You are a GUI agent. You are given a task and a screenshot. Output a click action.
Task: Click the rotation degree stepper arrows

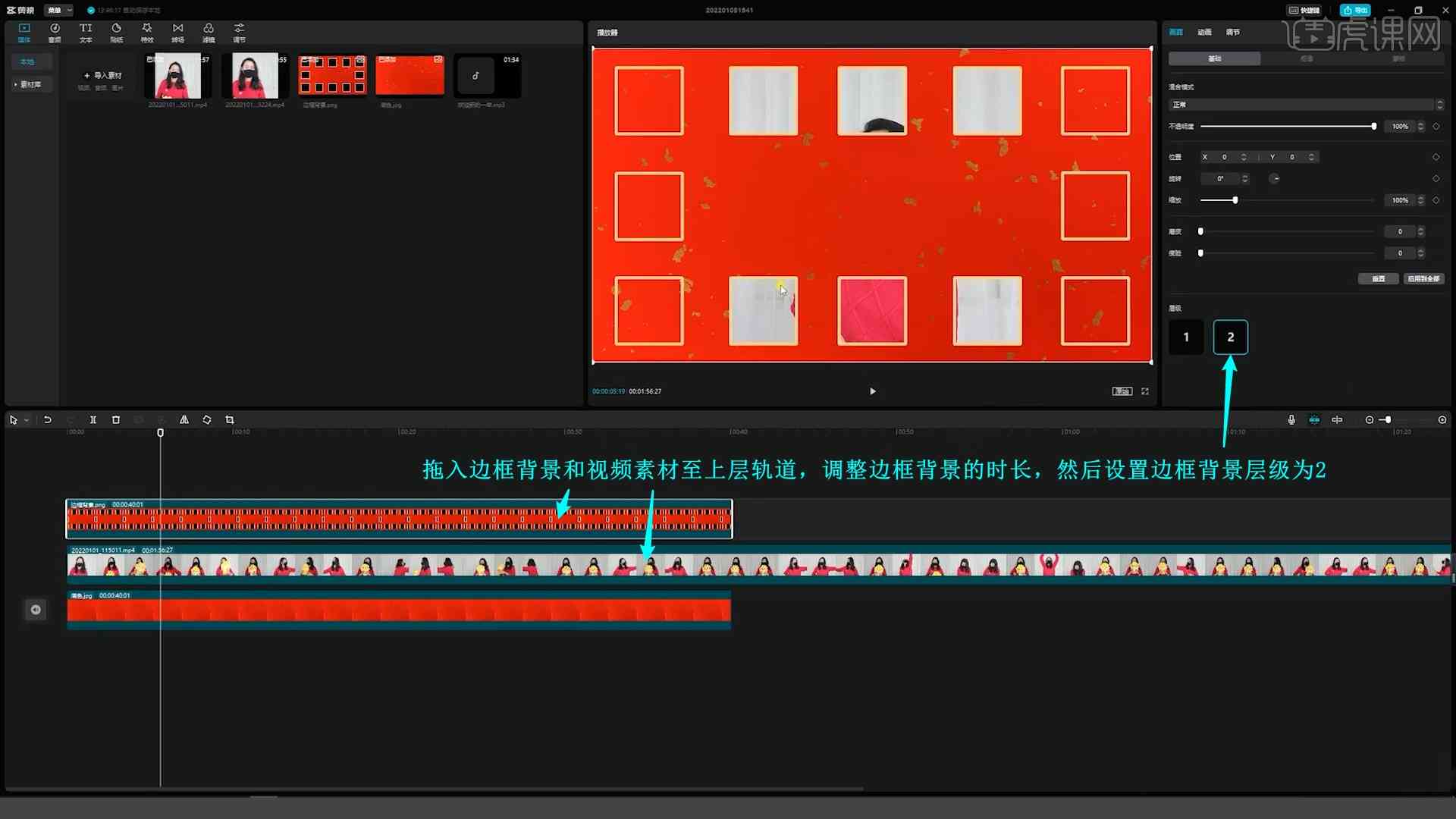[x=1244, y=178]
